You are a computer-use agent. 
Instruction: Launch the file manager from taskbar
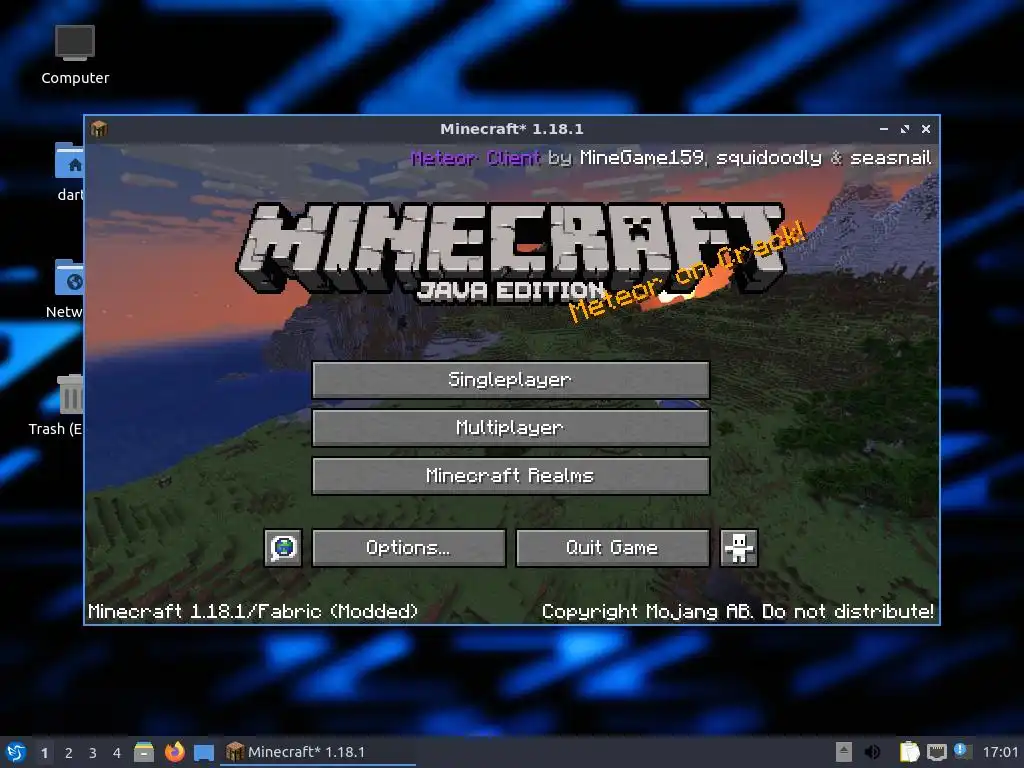[x=144, y=752]
